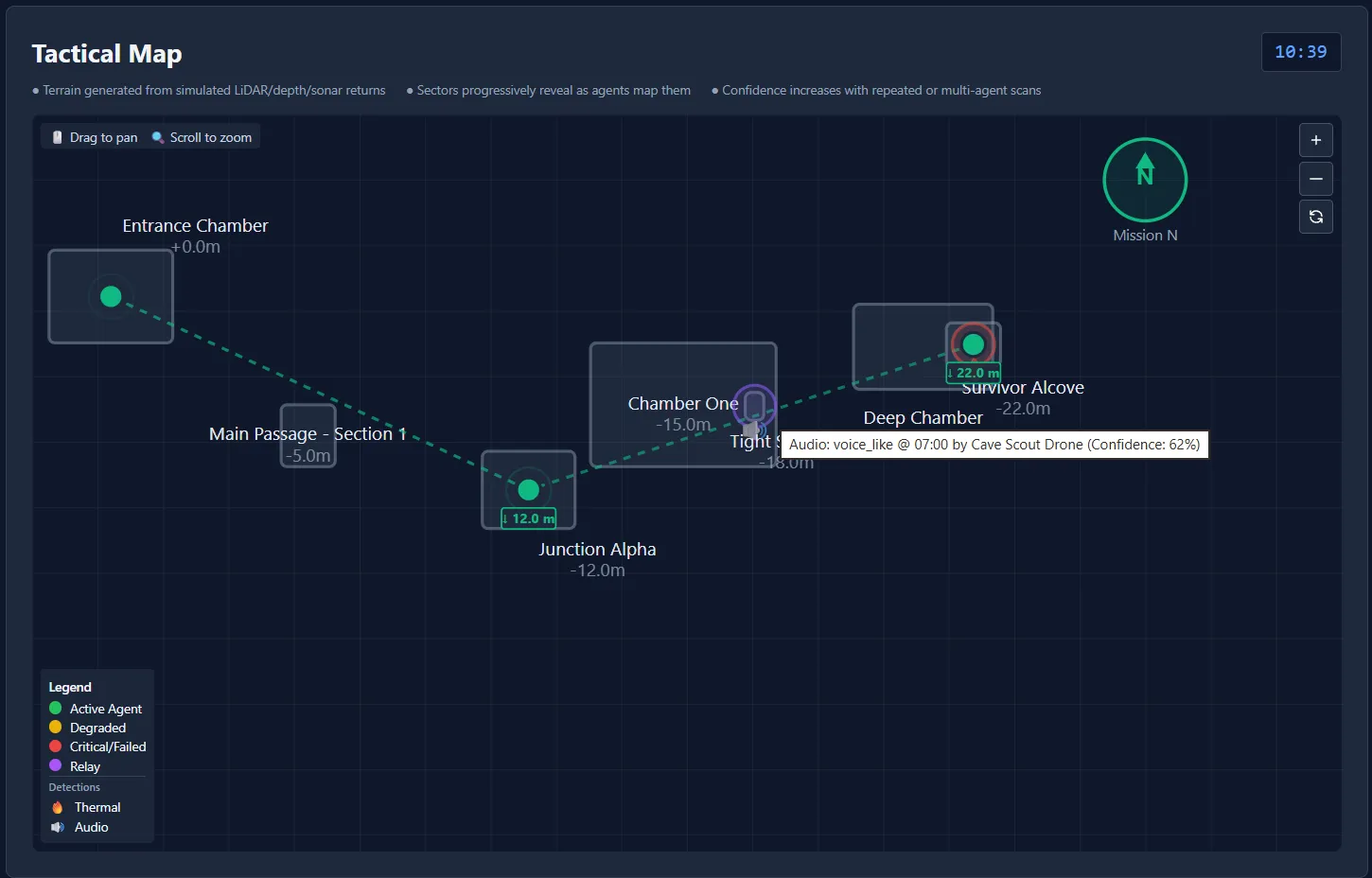Click the Main Passage - Section 1 label
The image size is (1372, 878).
[x=308, y=433]
